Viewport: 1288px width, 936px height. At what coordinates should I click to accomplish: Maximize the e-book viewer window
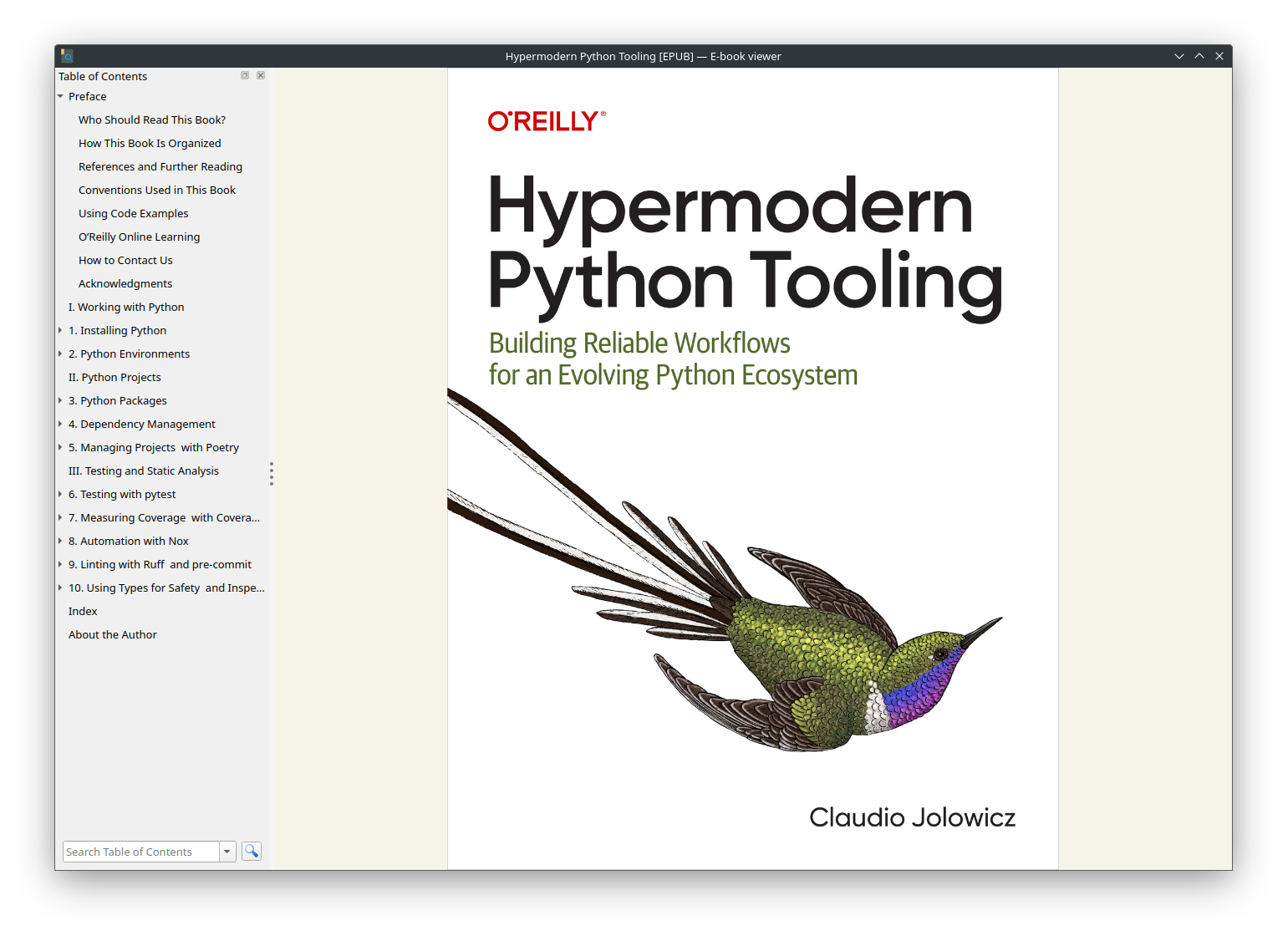(x=1199, y=56)
